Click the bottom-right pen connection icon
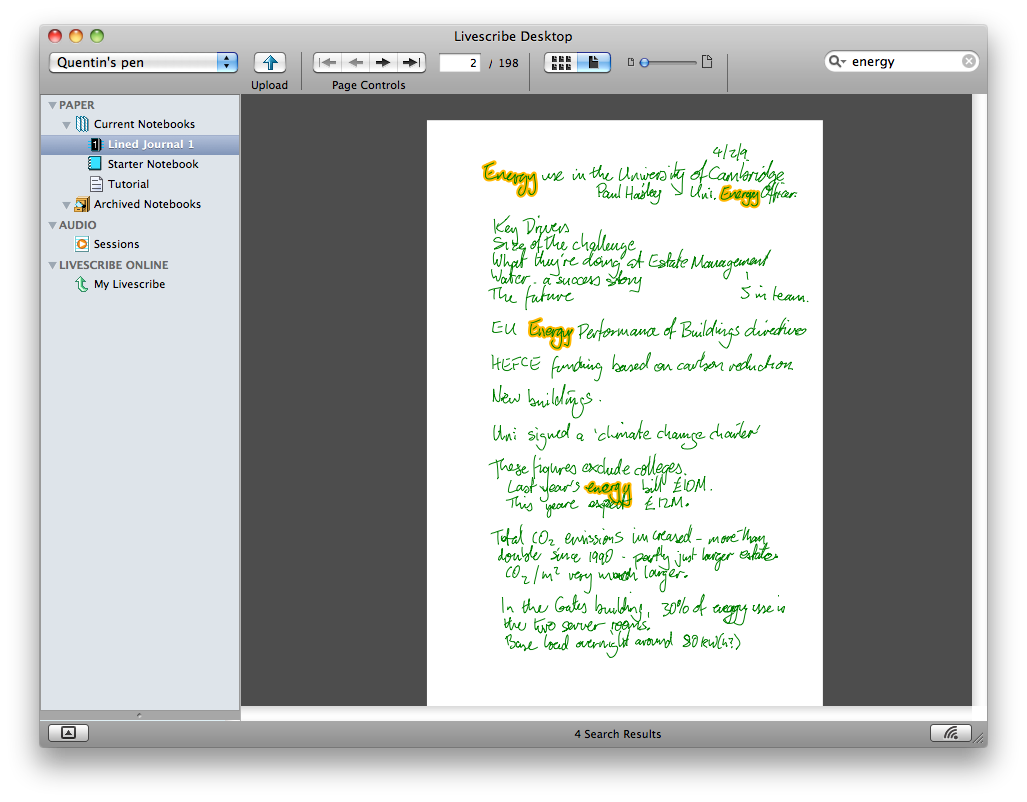The height and width of the screenshot is (802, 1027). 950,733
